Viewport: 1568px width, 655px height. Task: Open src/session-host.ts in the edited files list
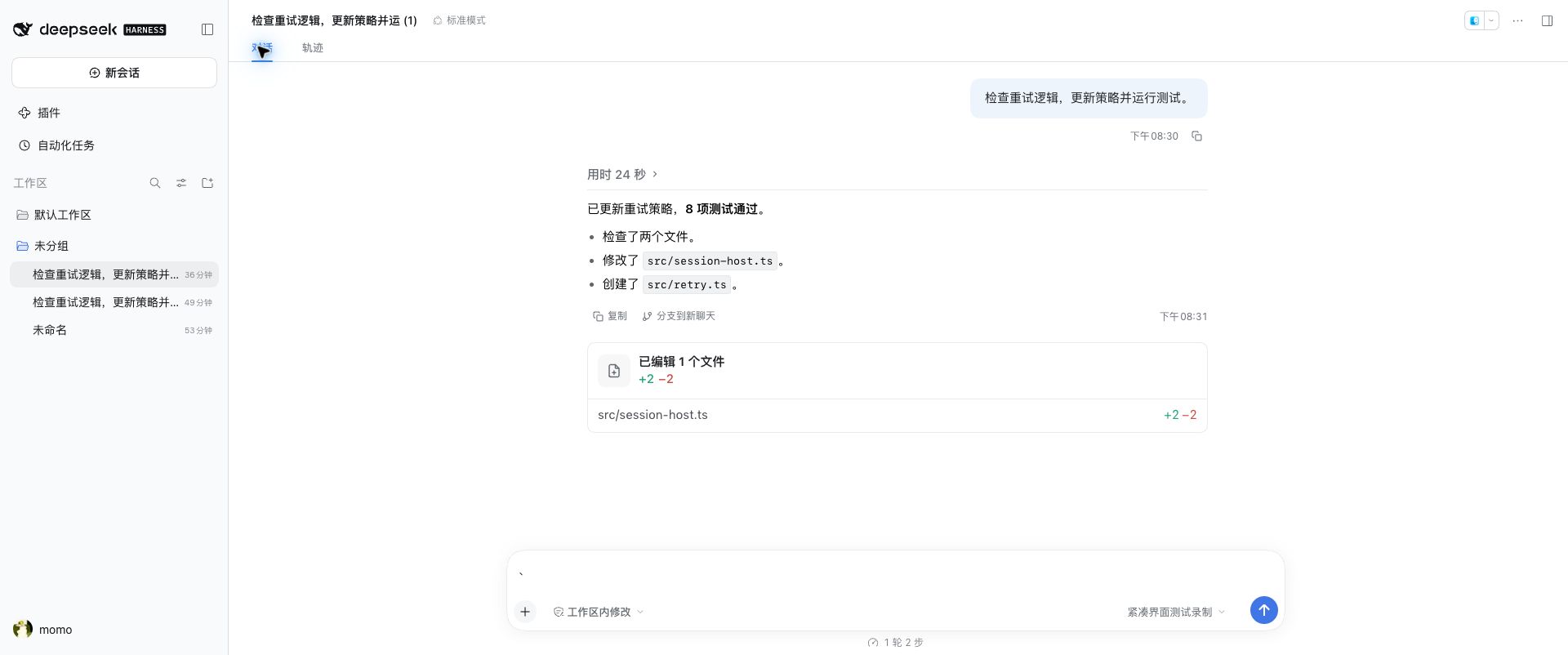(897, 415)
